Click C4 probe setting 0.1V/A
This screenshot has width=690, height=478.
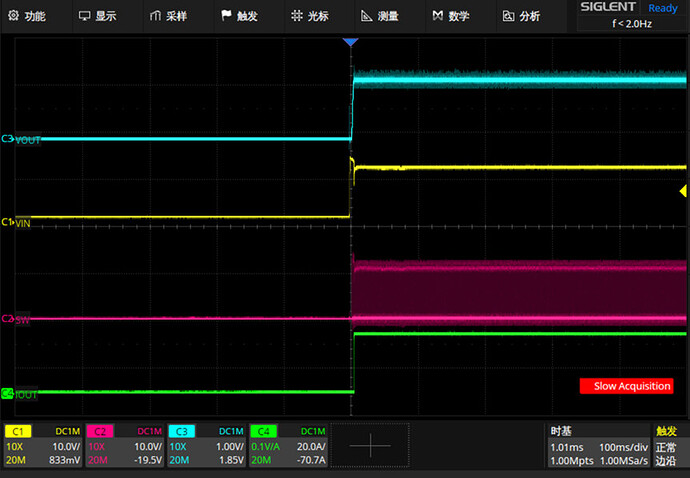point(265,446)
